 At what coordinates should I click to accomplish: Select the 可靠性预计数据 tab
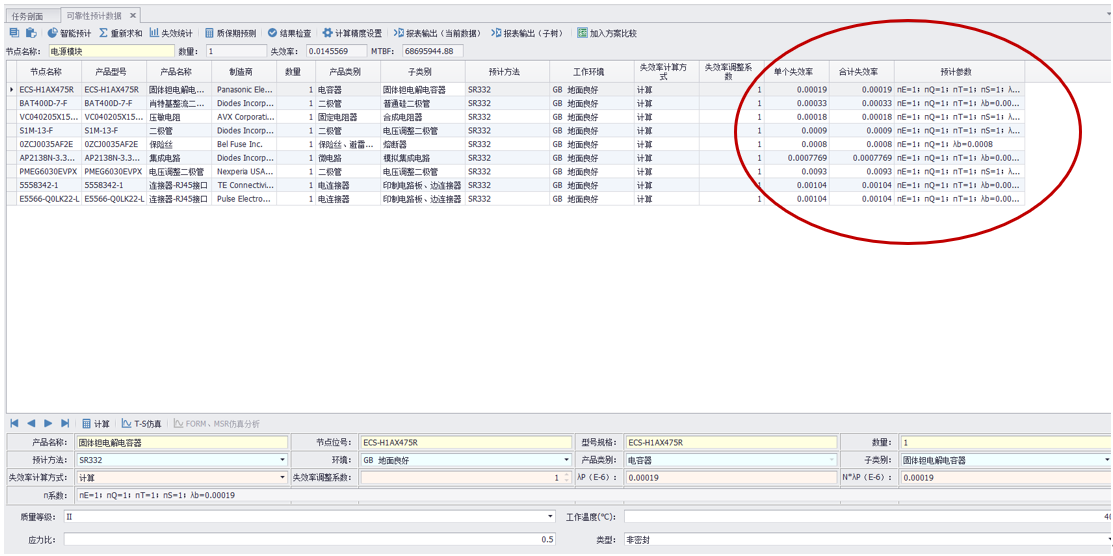pos(94,16)
